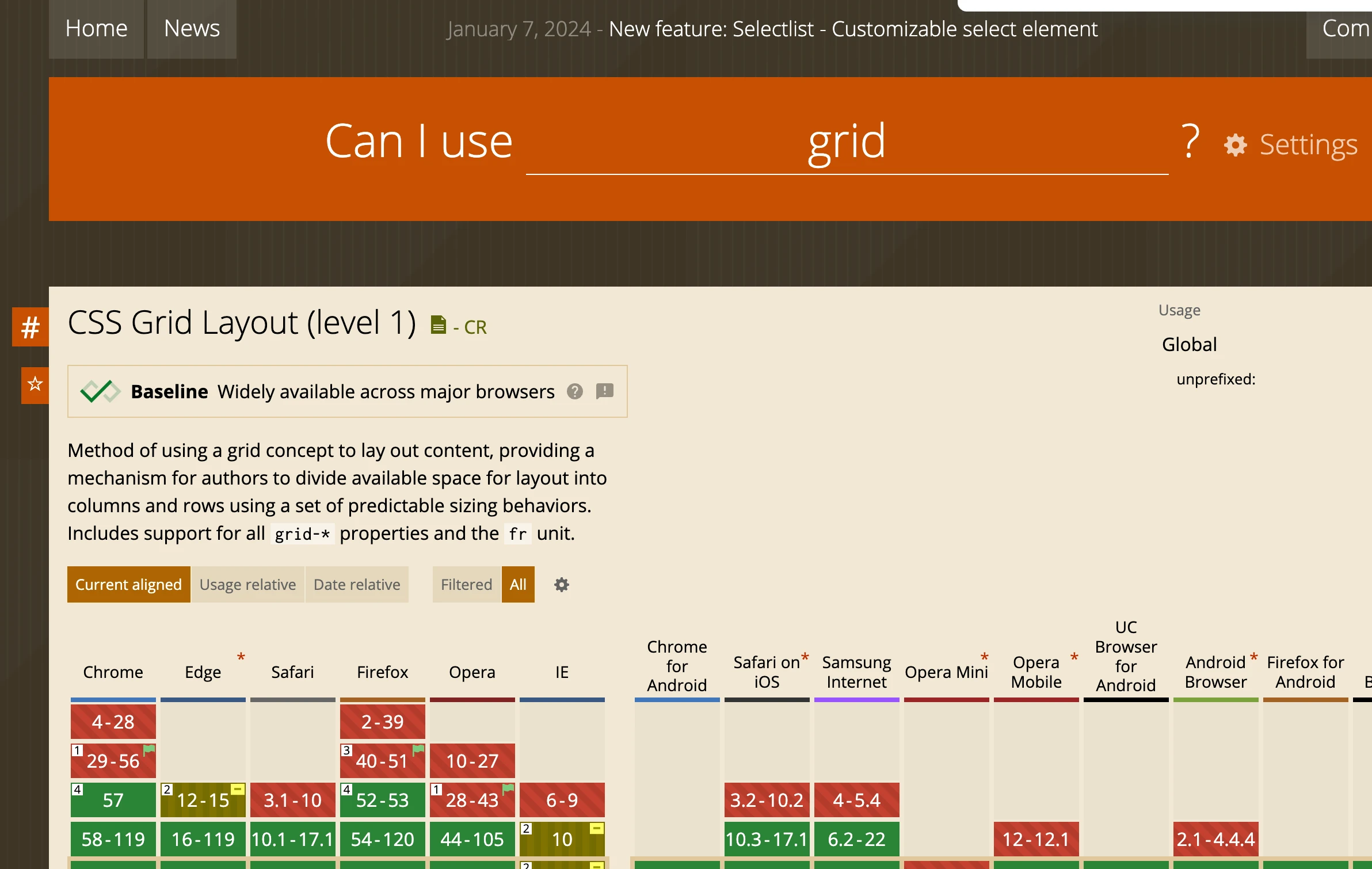Select IE 6-9 cell

tap(562, 800)
